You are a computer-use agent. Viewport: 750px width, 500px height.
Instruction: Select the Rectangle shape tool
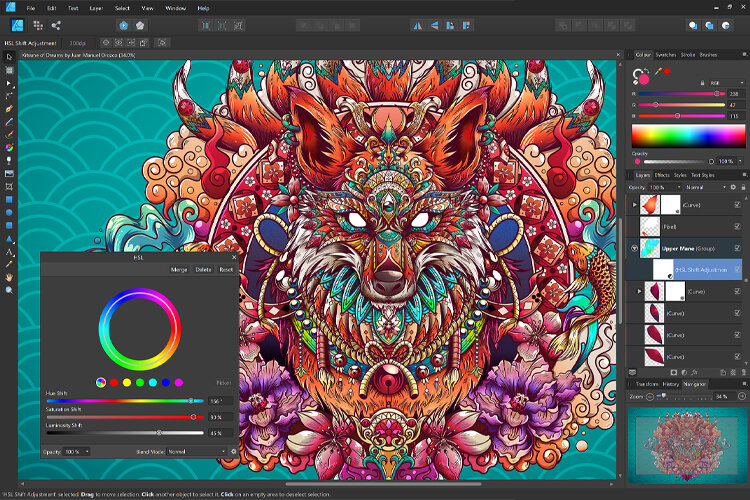tap(9, 200)
